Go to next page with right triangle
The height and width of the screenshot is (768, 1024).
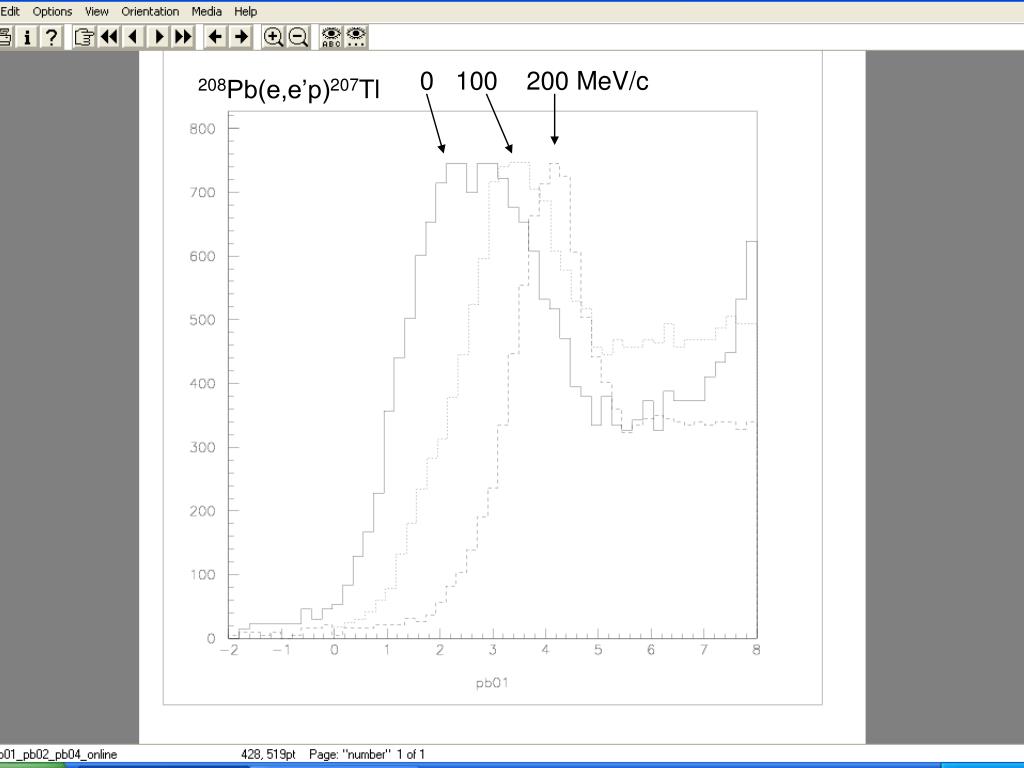pos(159,37)
